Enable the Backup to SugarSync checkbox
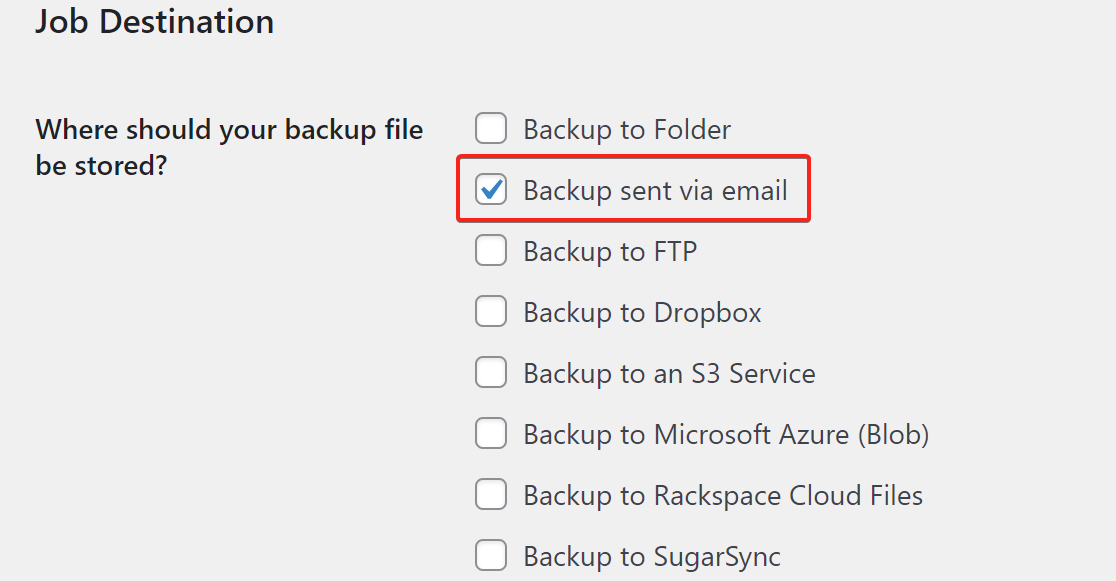This screenshot has height=581, width=1116. click(x=491, y=555)
